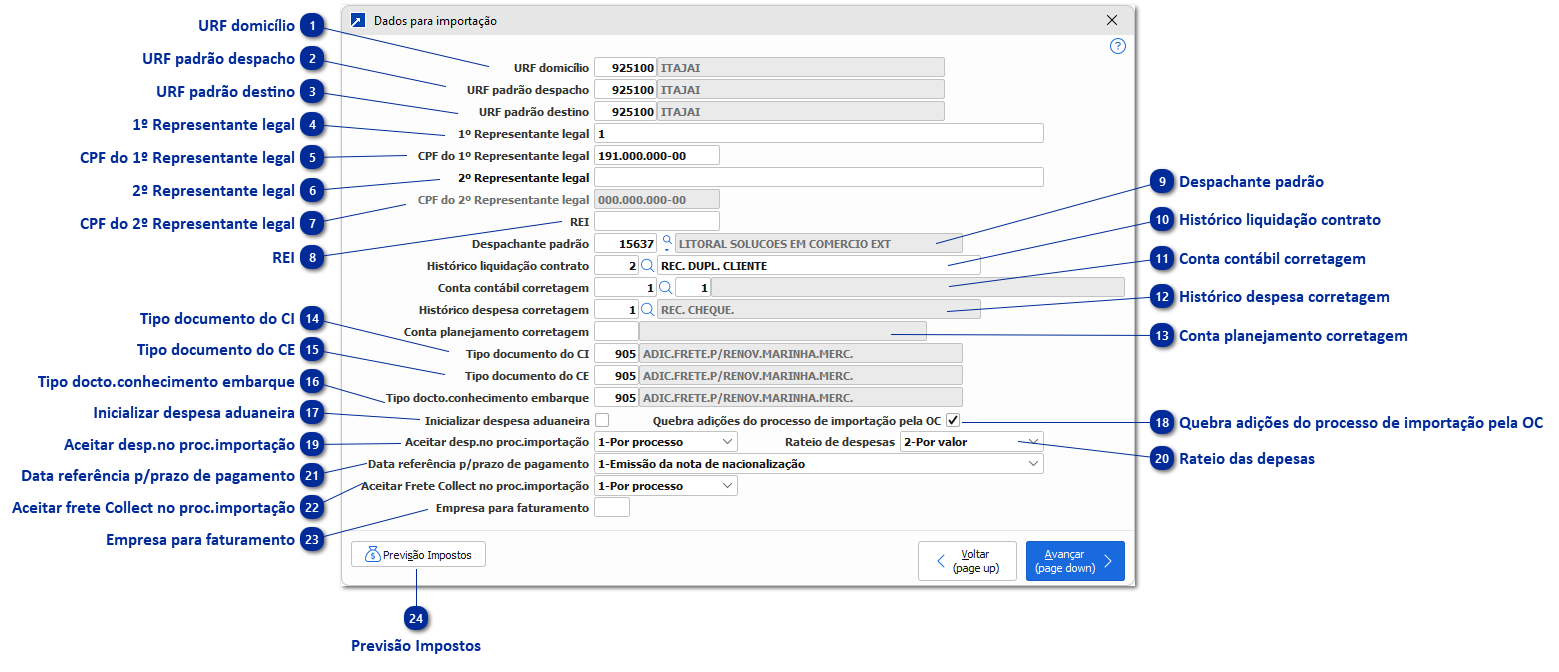Click the Previsão Impostos button
Viewport: 1559px width, 672px height.
click(418, 554)
